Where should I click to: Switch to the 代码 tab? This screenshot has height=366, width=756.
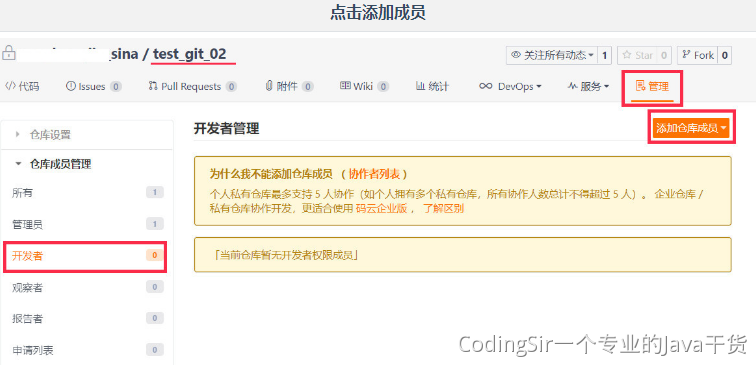22,86
